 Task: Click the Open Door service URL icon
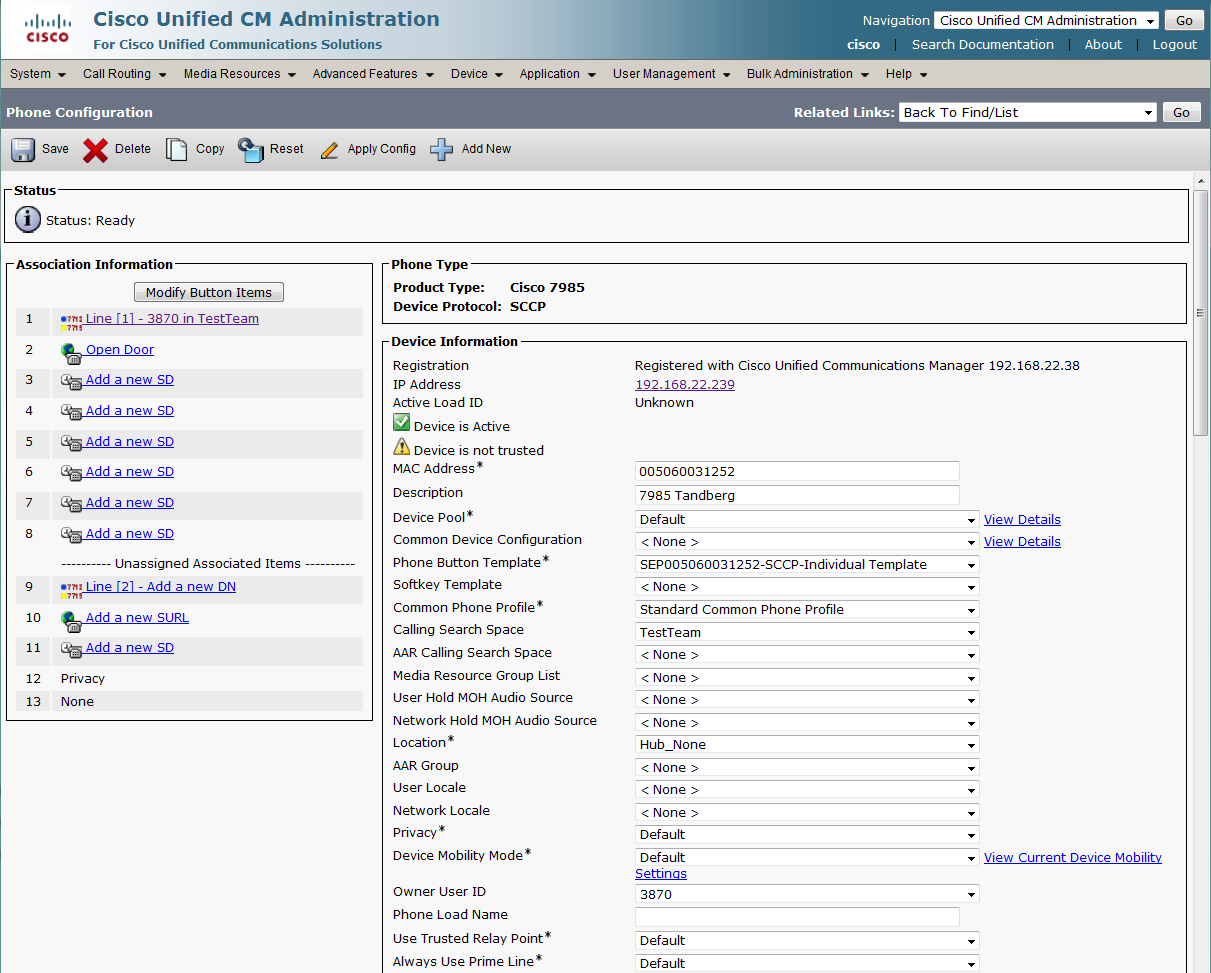click(x=71, y=351)
